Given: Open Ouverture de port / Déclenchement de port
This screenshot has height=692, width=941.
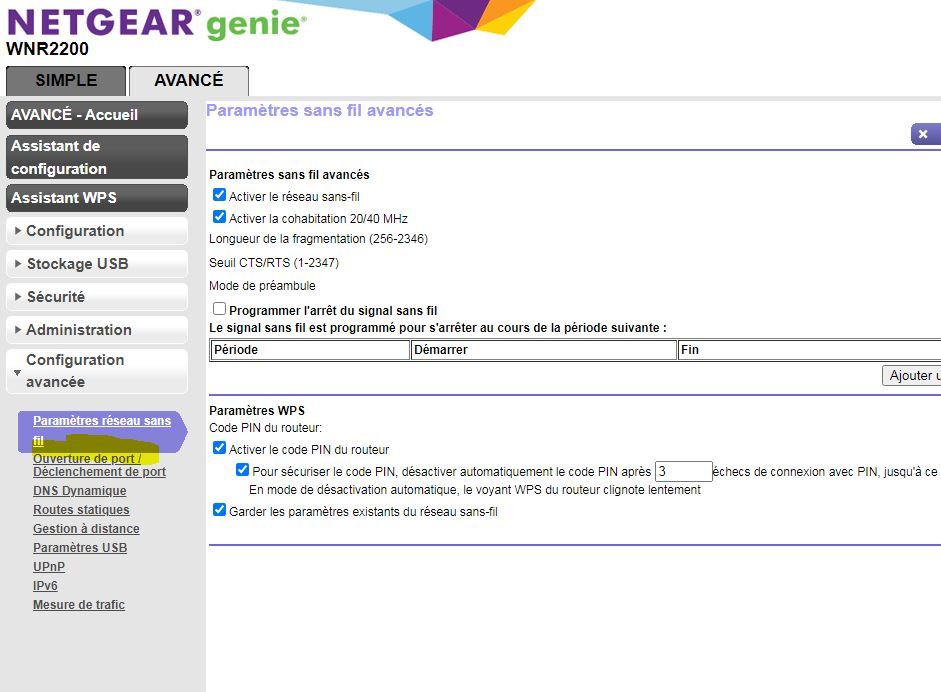Looking at the screenshot, I should point(99,465).
